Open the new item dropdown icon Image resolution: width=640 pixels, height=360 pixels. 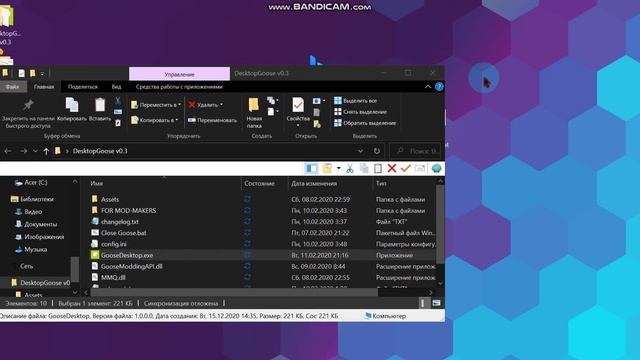coord(272,100)
